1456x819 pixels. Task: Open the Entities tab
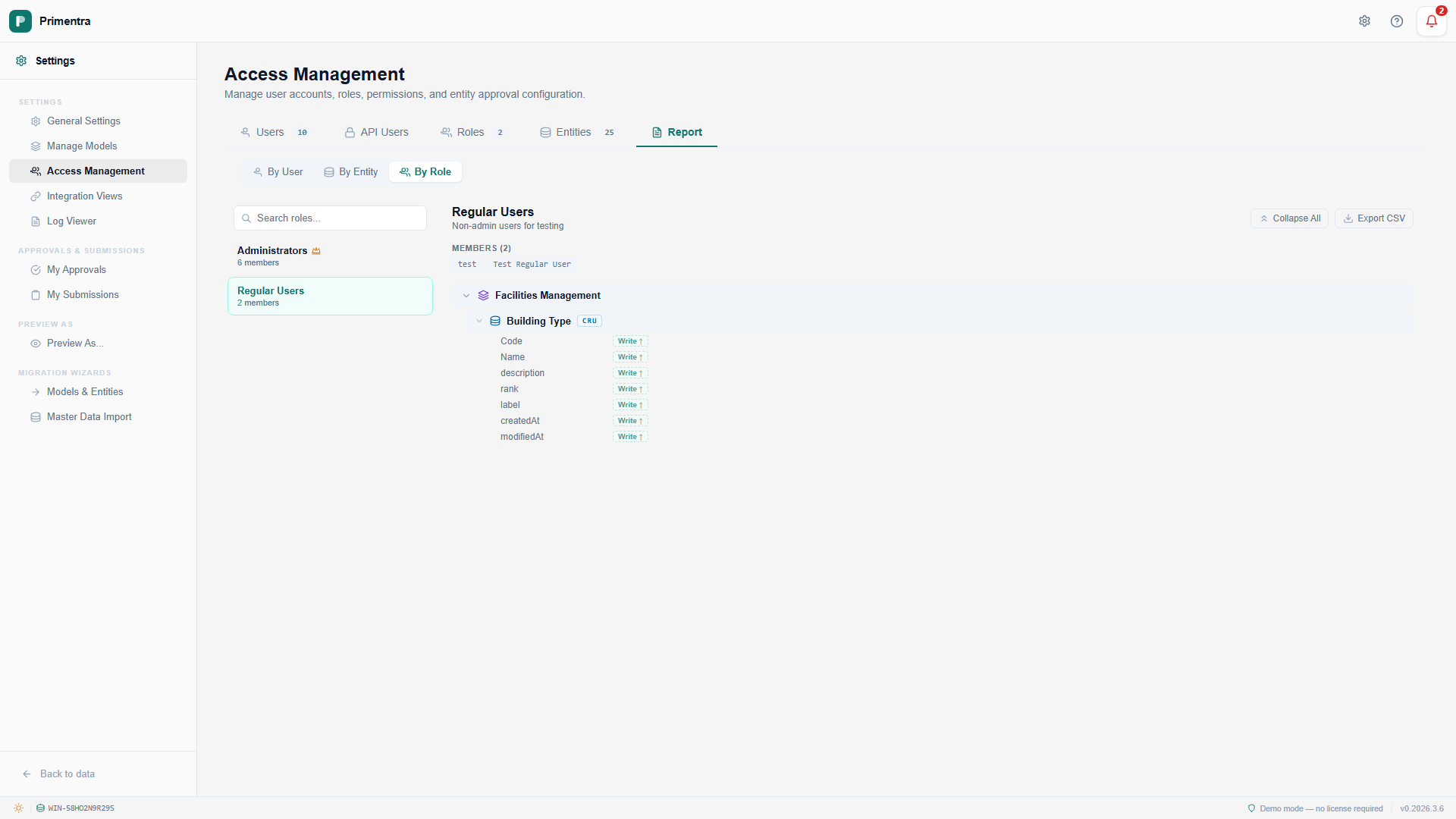(574, 133)
